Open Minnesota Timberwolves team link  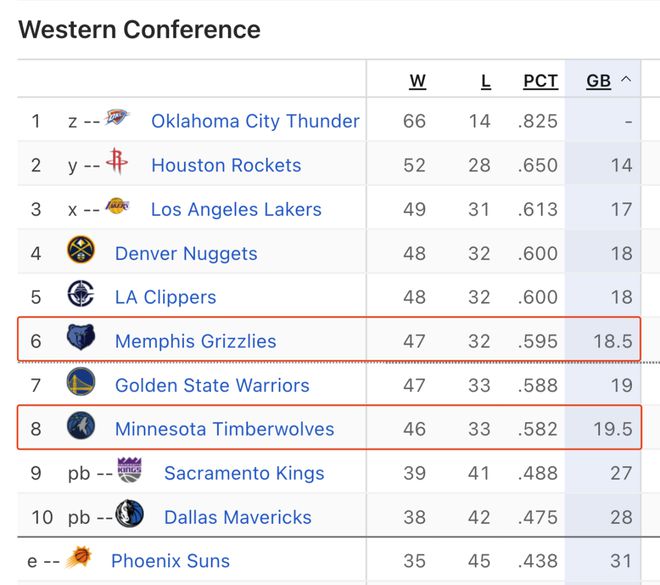click(x=224, y=429)
